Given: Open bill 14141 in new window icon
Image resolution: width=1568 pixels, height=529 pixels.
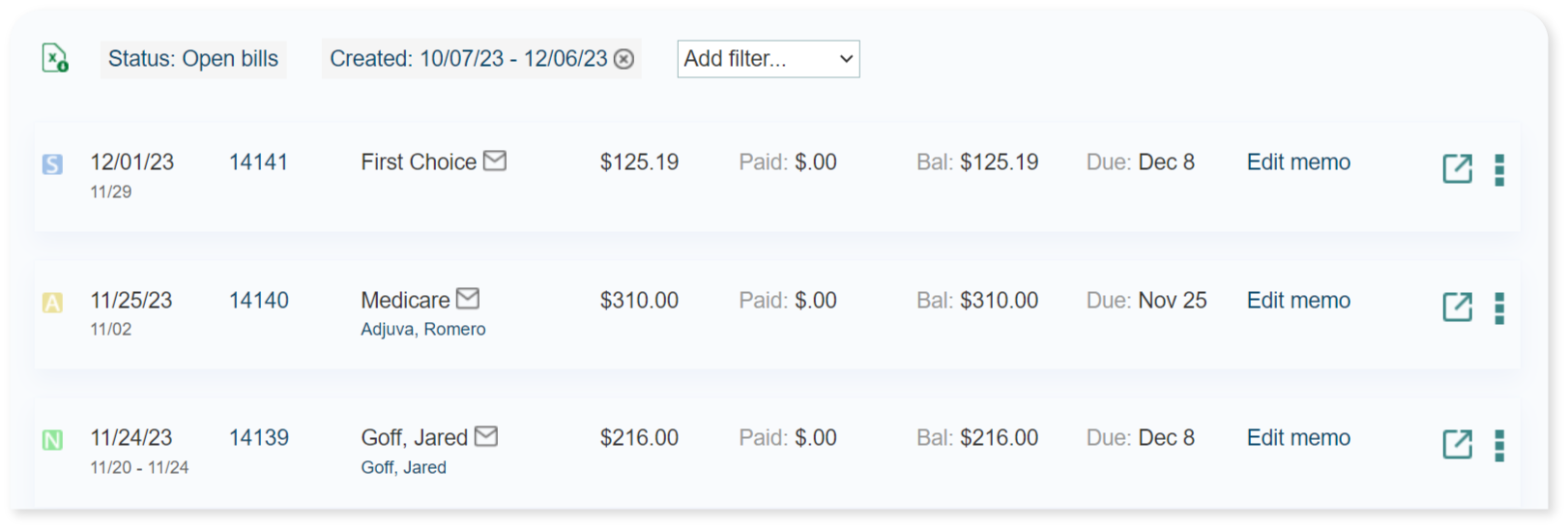Looking at the screenshot, I should pyautogui.click(x=1457, y=168).
